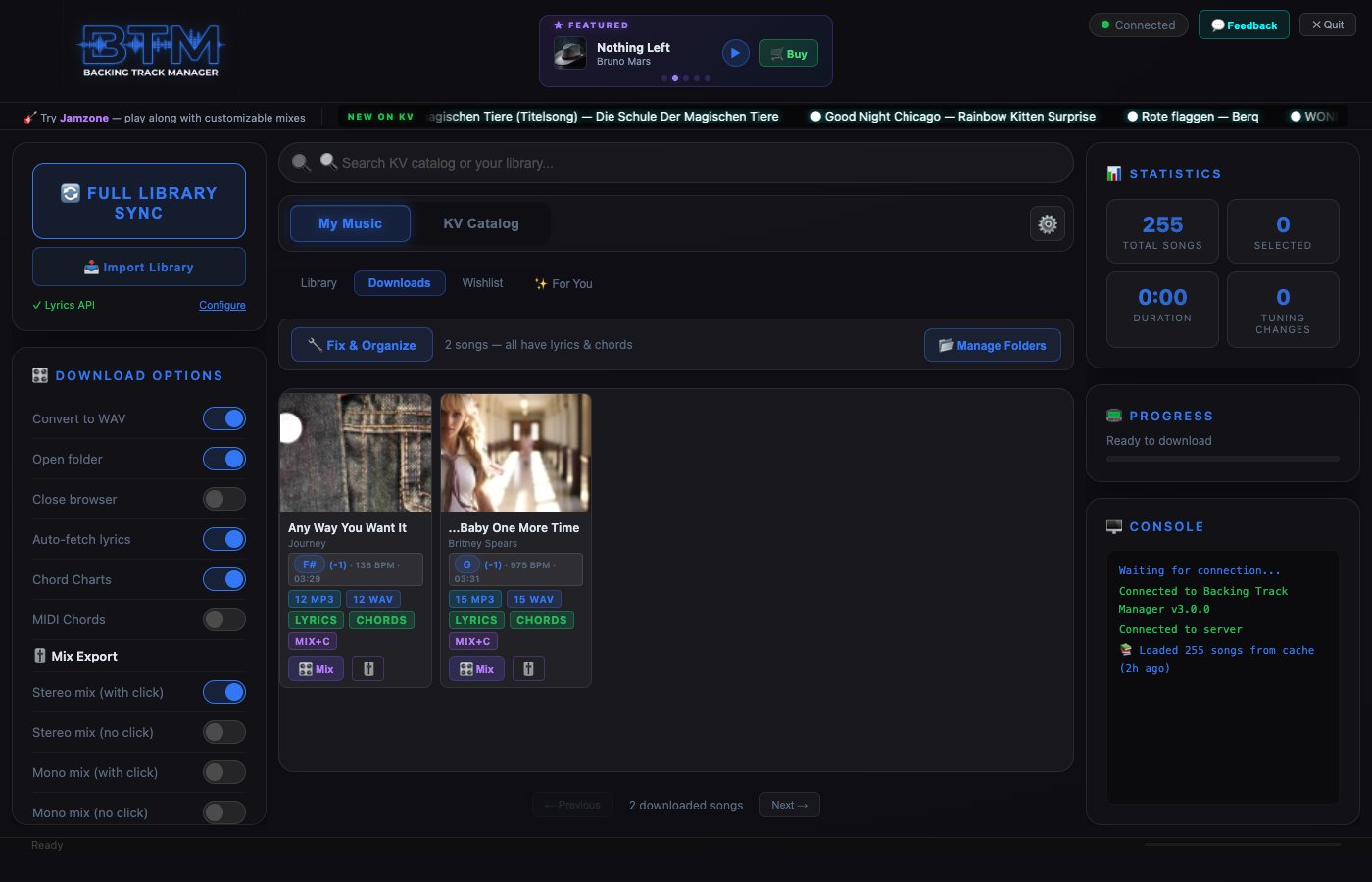
Task: Open LYRICS for Any Way You Want It
Action: point(316,620)
